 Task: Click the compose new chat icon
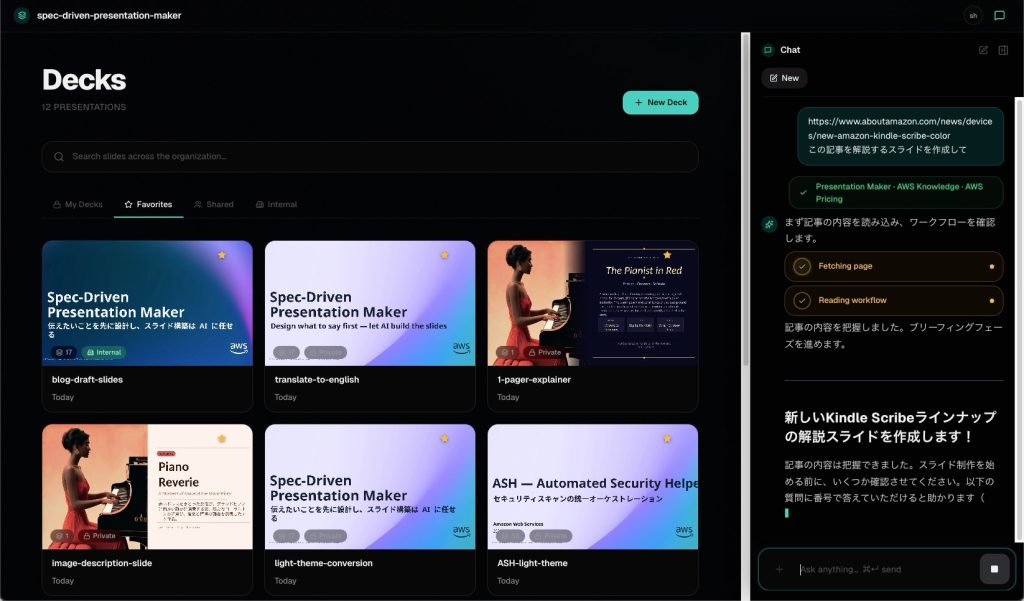click(x=983, y=49)
